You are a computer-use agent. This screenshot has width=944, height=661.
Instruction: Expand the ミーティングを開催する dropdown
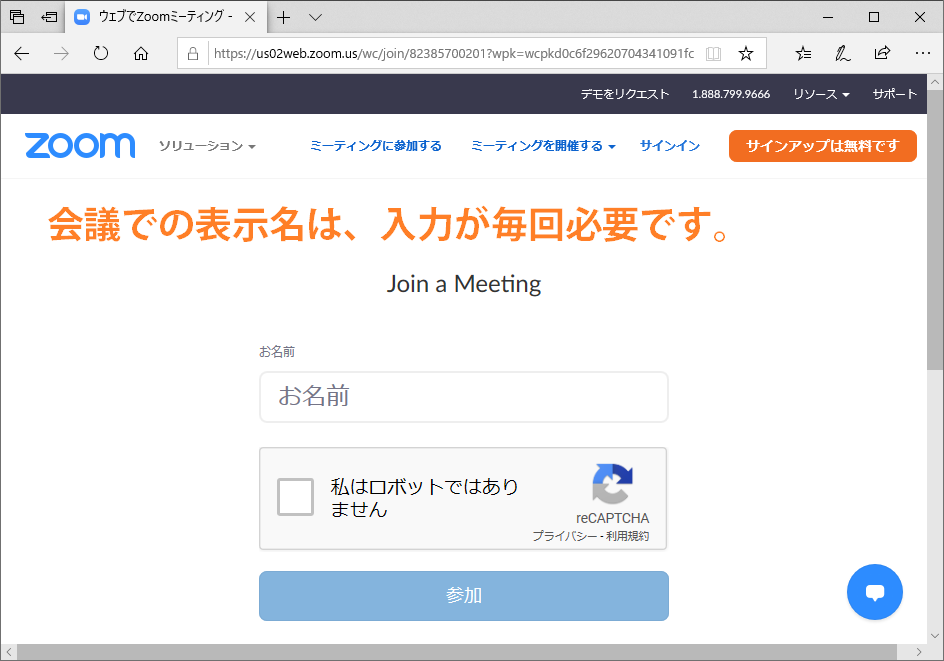pyautogui.click(x=543, y=146)
